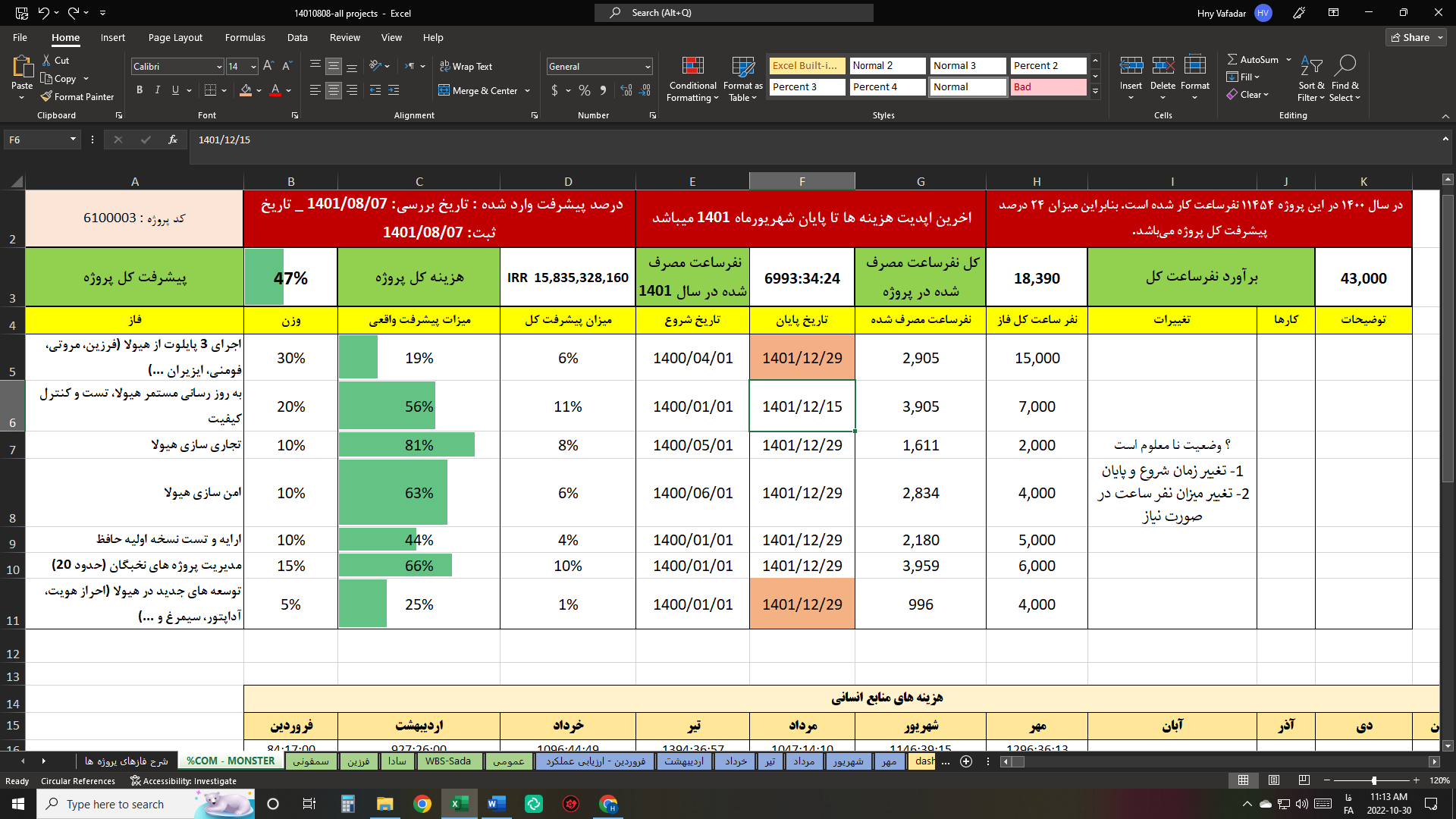Click the zoom slider handle in status bar

pos(1374,780)
